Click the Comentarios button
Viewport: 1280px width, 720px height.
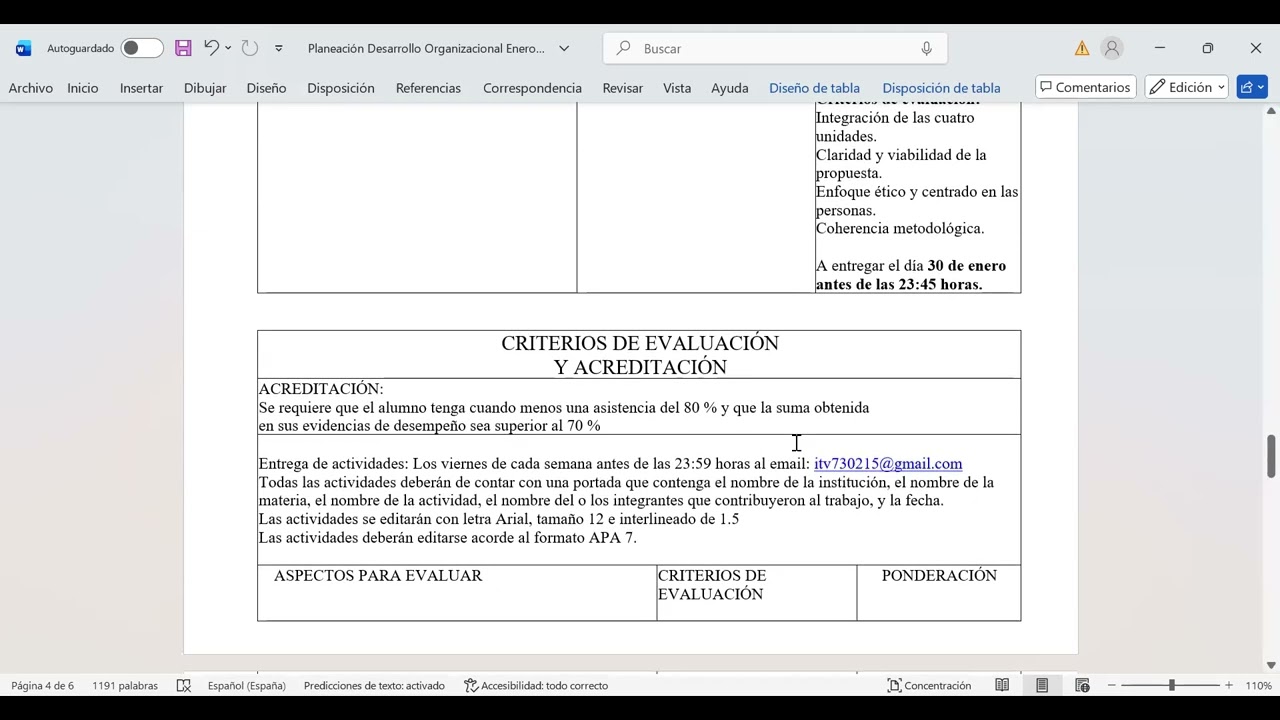[x=1086, y=87]
